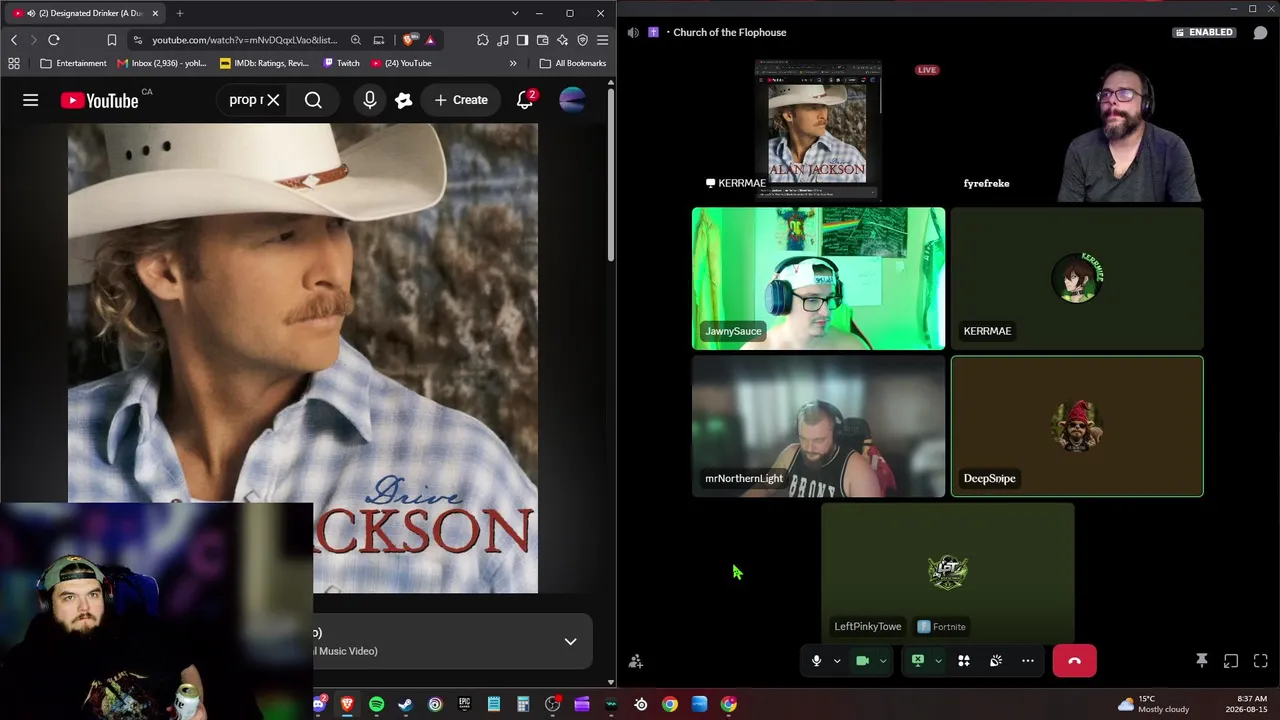This screenshot has width=1280, height=720.
Task: Invite friends to the voice channel
Action: 635,661
